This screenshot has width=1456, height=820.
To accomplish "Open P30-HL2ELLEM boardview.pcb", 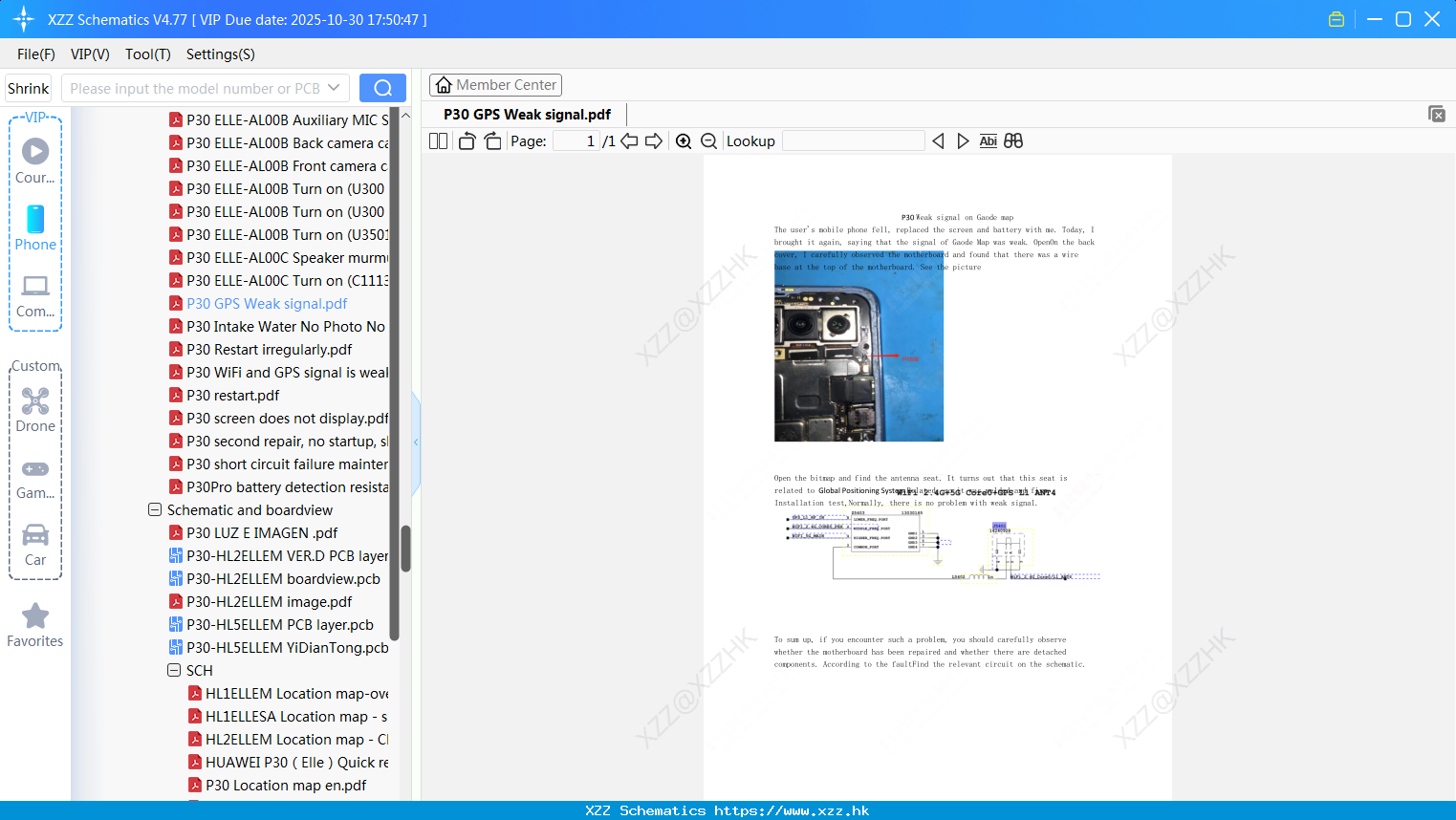I will click(x=274, y=579).
